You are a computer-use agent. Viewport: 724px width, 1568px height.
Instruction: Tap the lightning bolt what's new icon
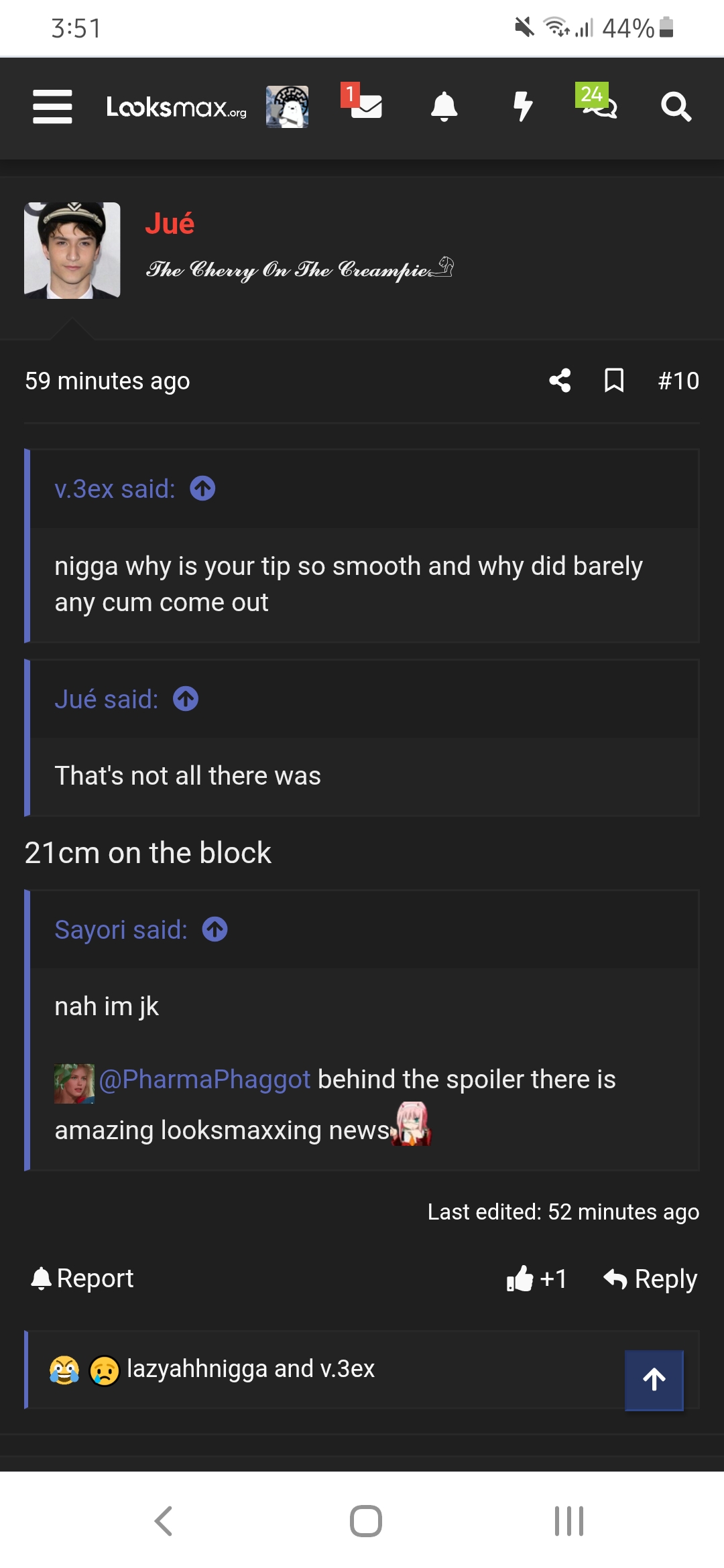click(x=522, y=107)
